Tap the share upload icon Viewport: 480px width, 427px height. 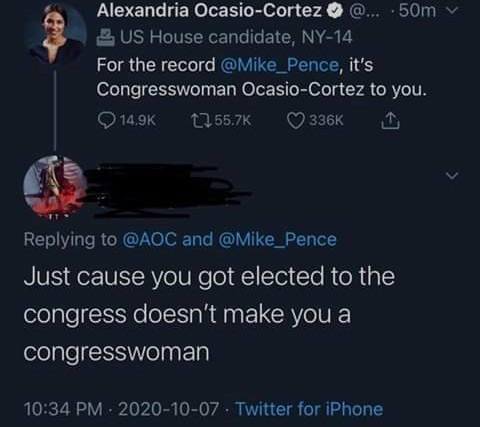[390, 121]
